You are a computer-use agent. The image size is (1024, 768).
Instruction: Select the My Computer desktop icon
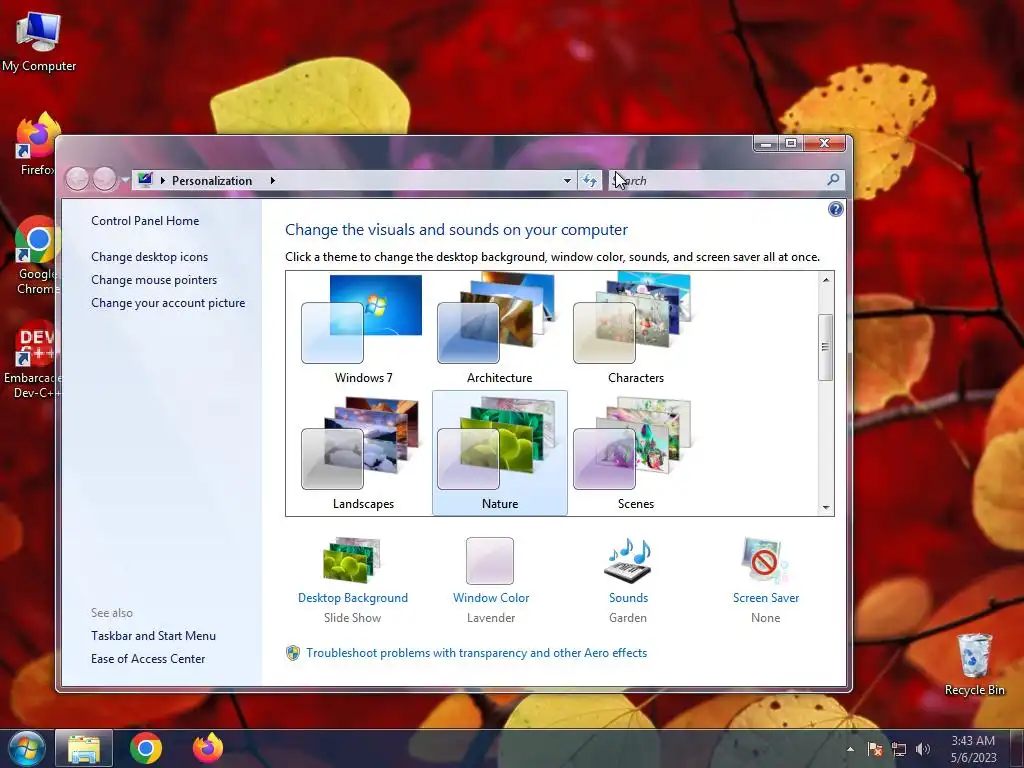39,42
